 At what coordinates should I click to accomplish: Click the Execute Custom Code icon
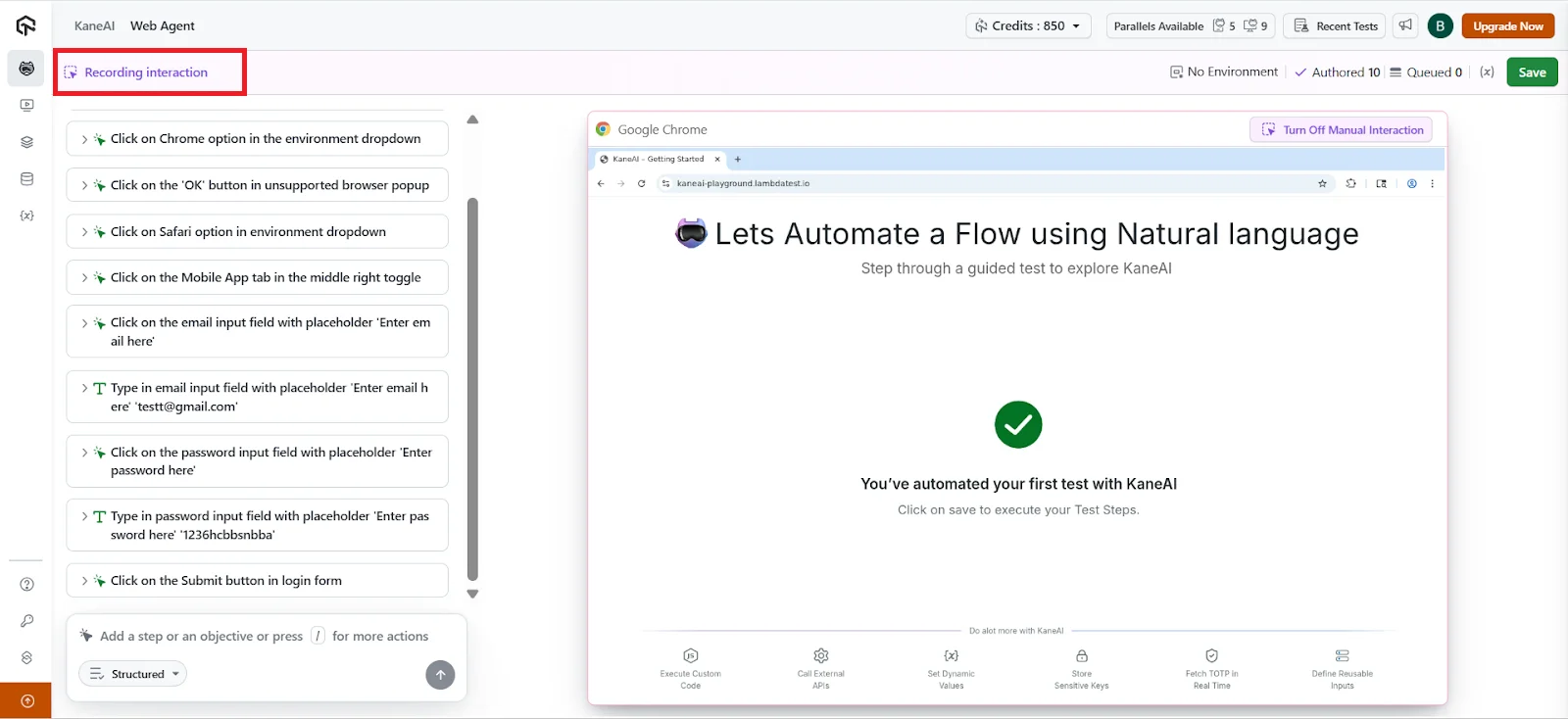tap(690, 655)
